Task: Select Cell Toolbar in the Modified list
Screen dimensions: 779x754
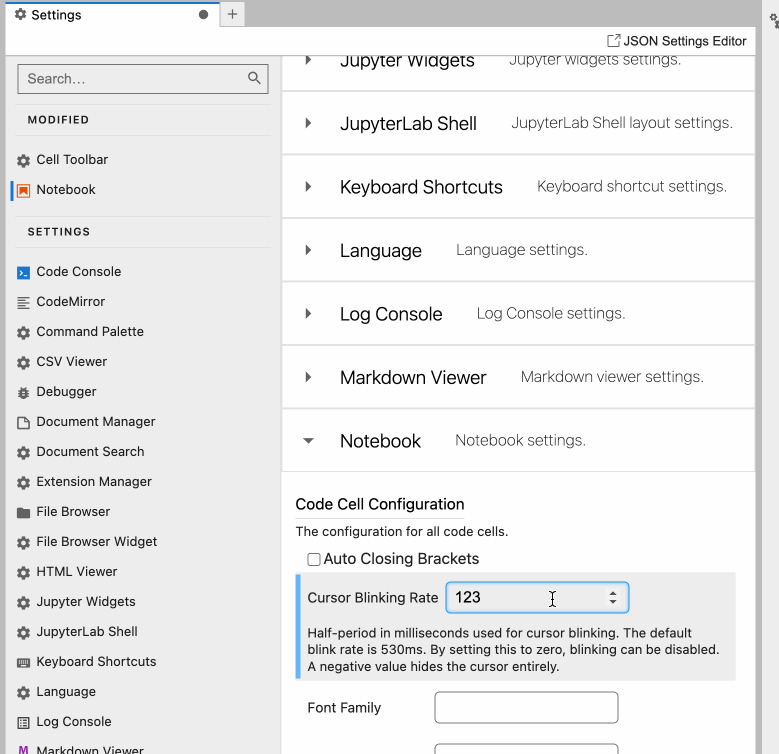Action: pos(72,159)
